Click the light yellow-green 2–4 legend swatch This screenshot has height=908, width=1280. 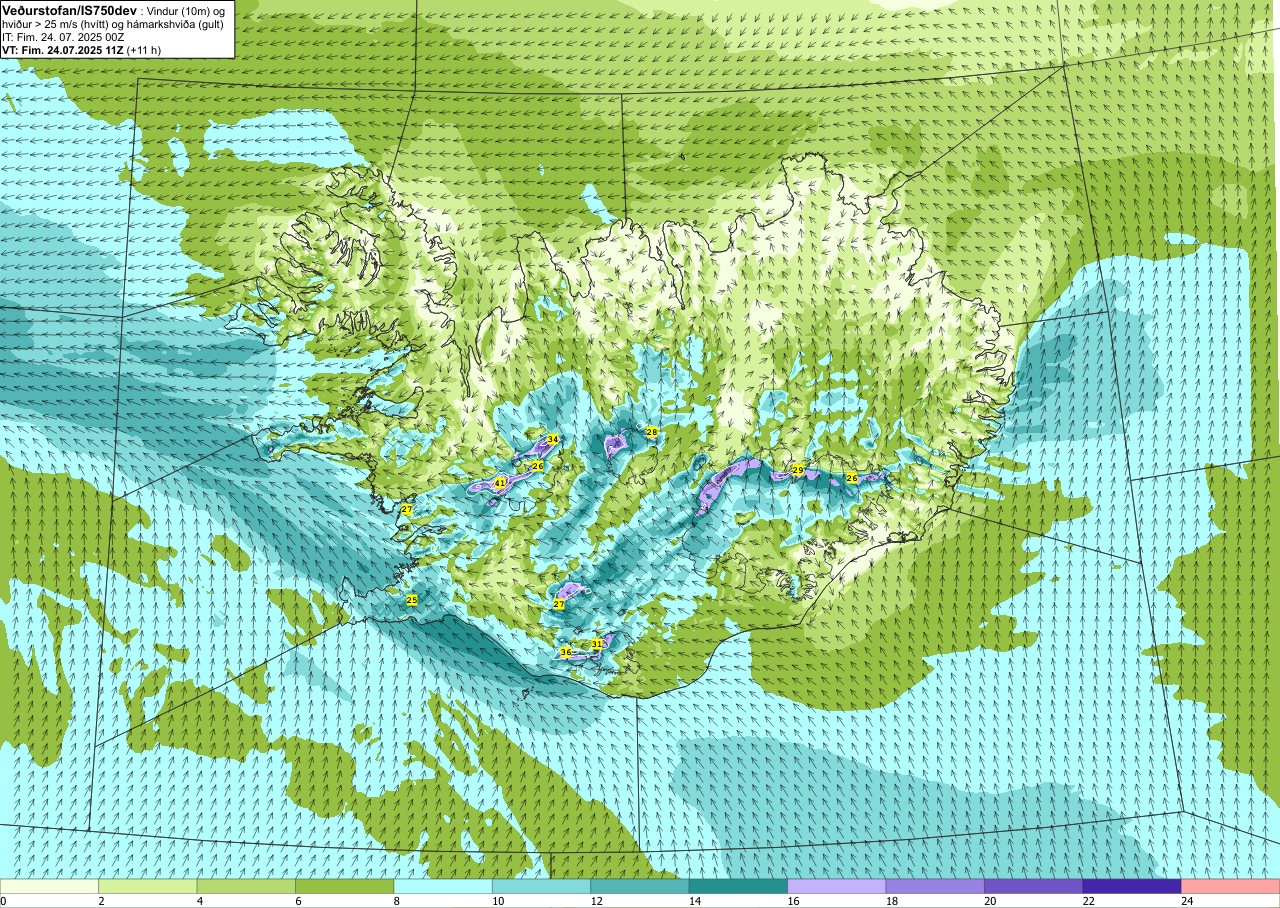click(x=148, y=886)
